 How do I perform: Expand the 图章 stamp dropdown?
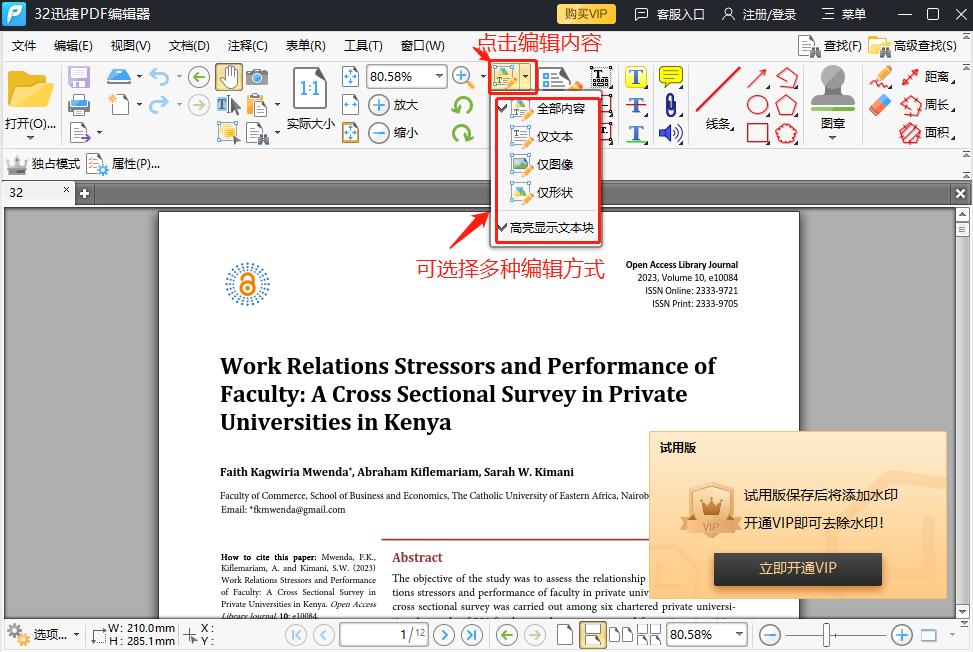[x=832, y=137]
